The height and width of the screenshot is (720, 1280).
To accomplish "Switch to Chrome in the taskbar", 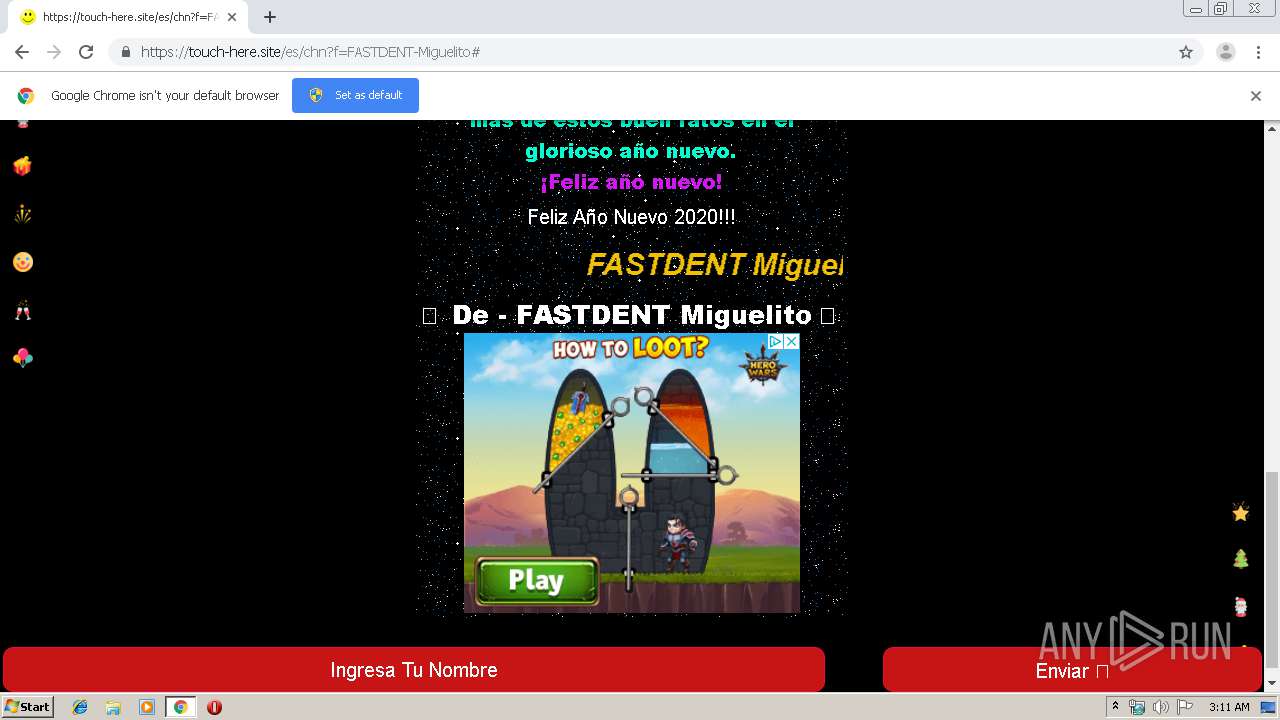I will click(x=180, y=707).
